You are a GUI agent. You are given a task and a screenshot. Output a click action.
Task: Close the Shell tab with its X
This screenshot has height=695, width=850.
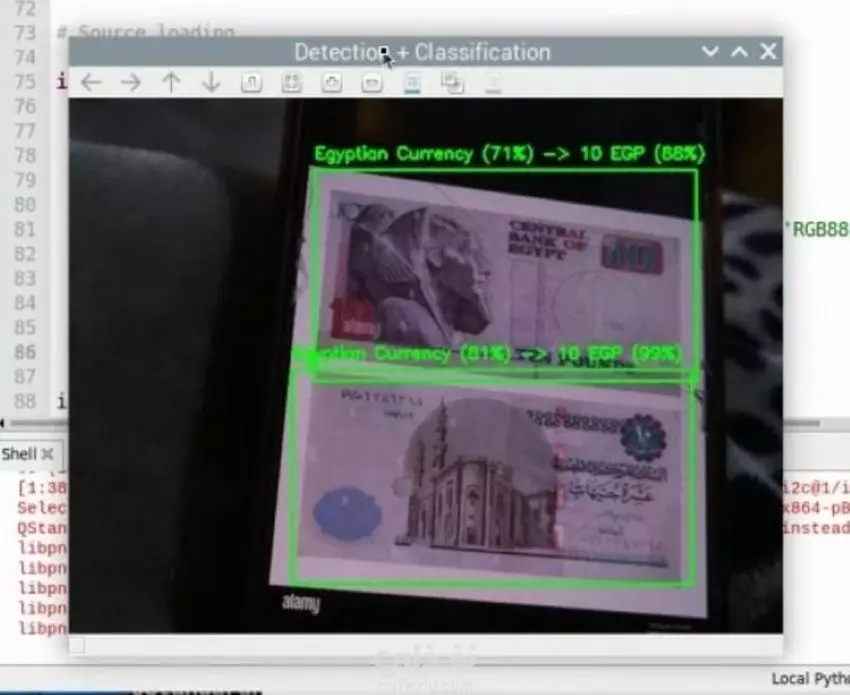(48, 454)
